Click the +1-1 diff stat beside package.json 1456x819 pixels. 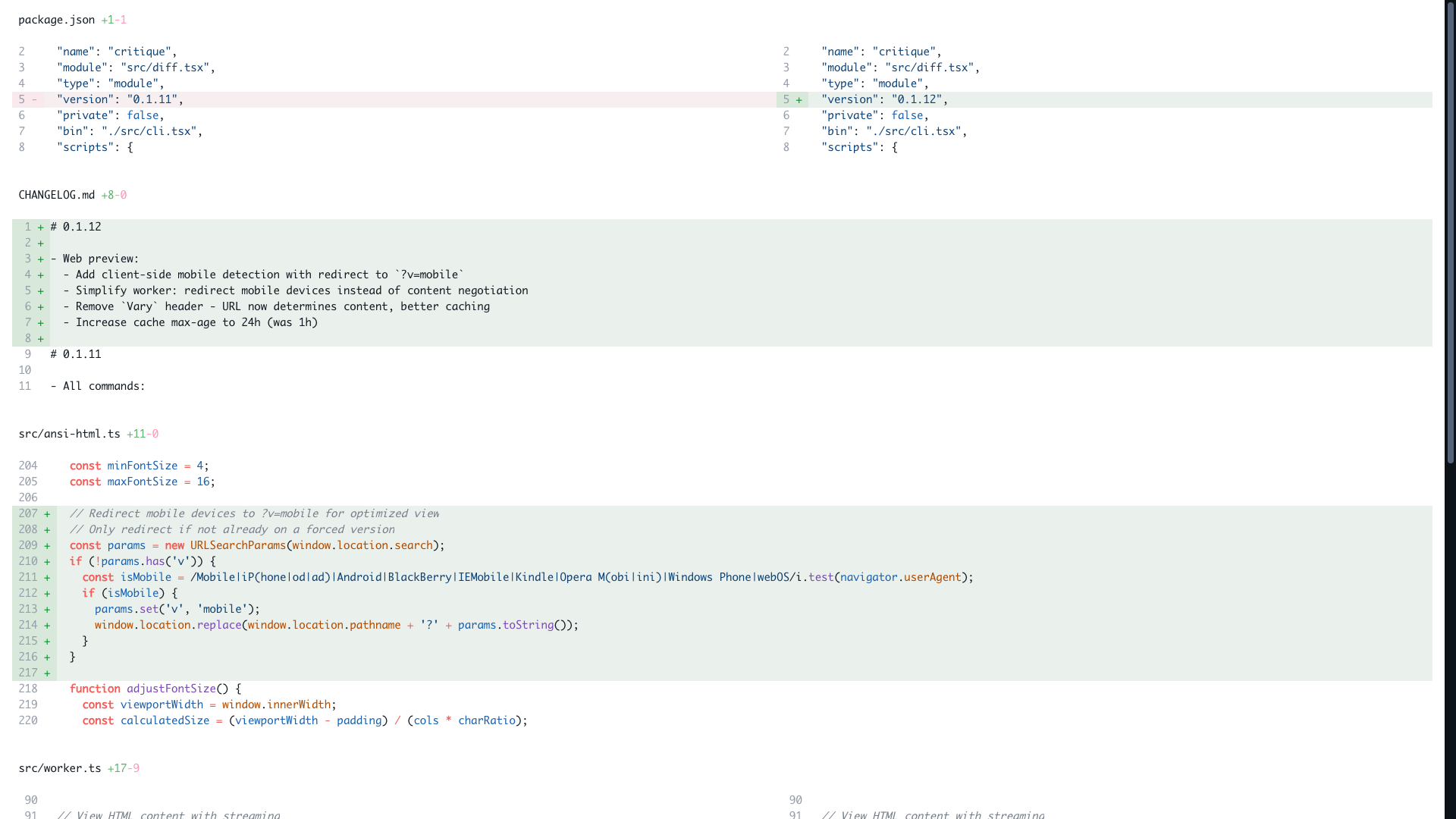coord(114,20)
